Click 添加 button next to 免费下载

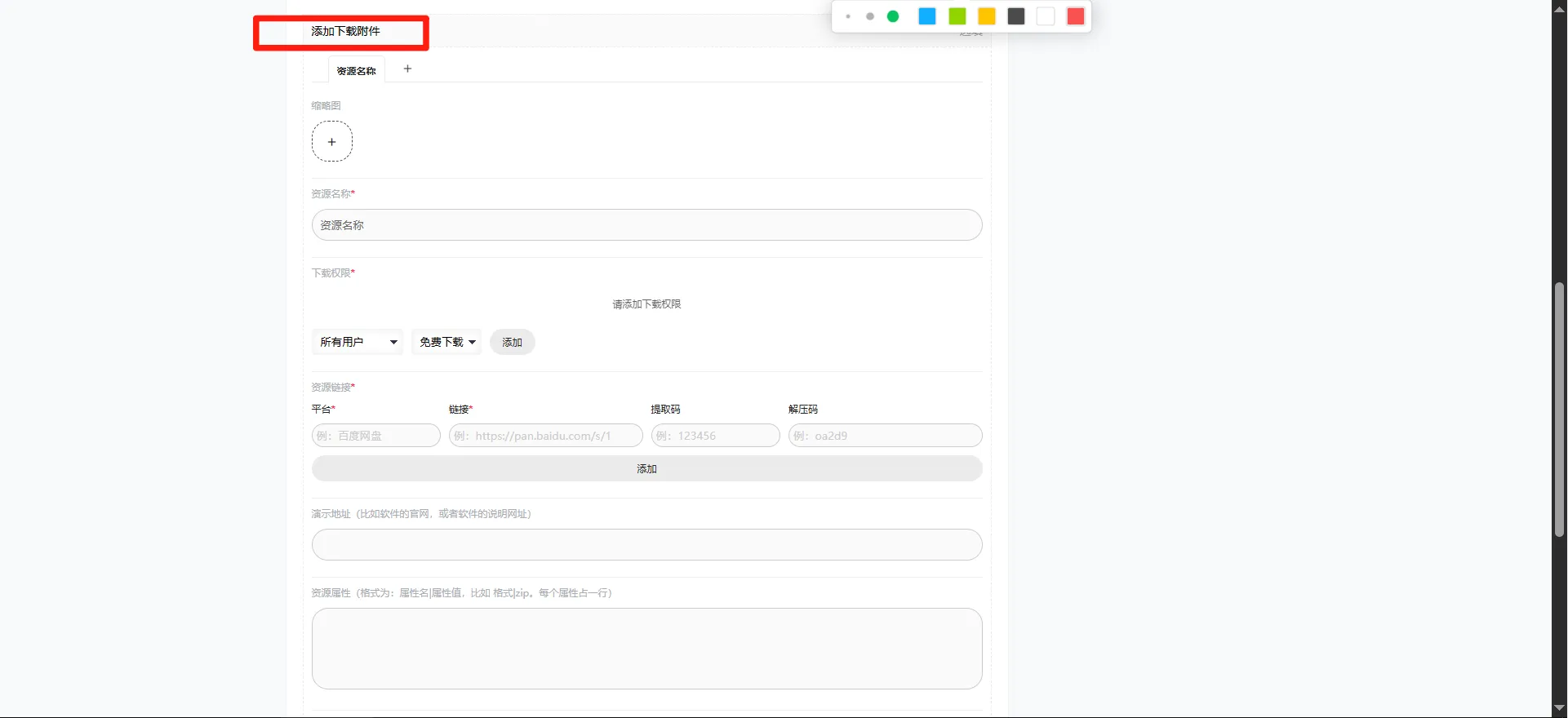[513, 342]
